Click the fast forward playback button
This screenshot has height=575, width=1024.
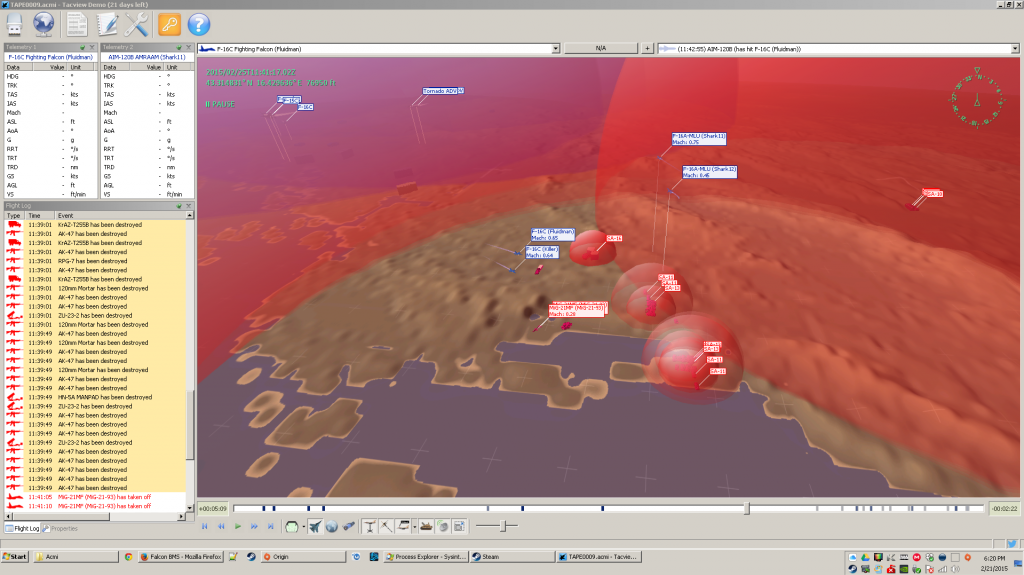pos(254,526)
